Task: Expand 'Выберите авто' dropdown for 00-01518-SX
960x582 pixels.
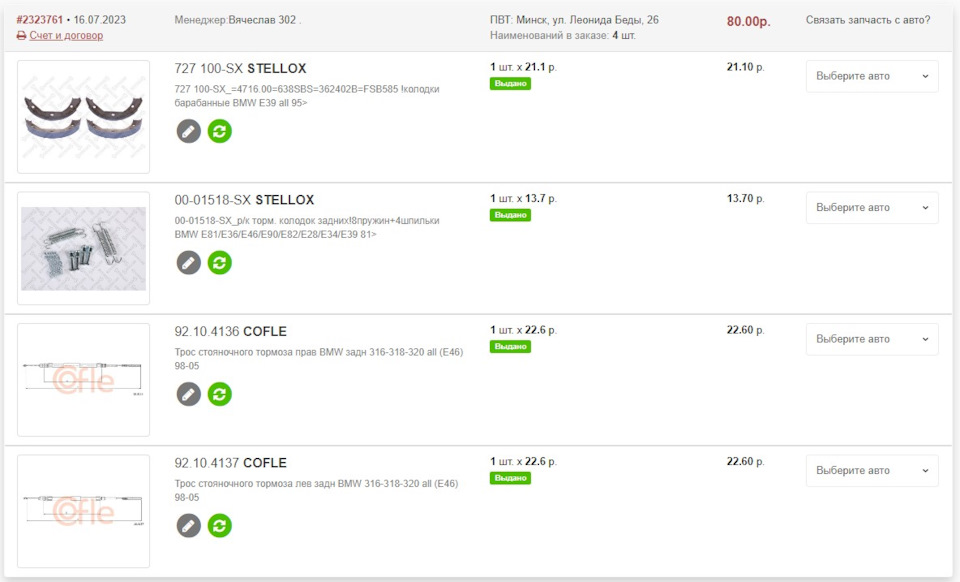Action: [872, 208]
